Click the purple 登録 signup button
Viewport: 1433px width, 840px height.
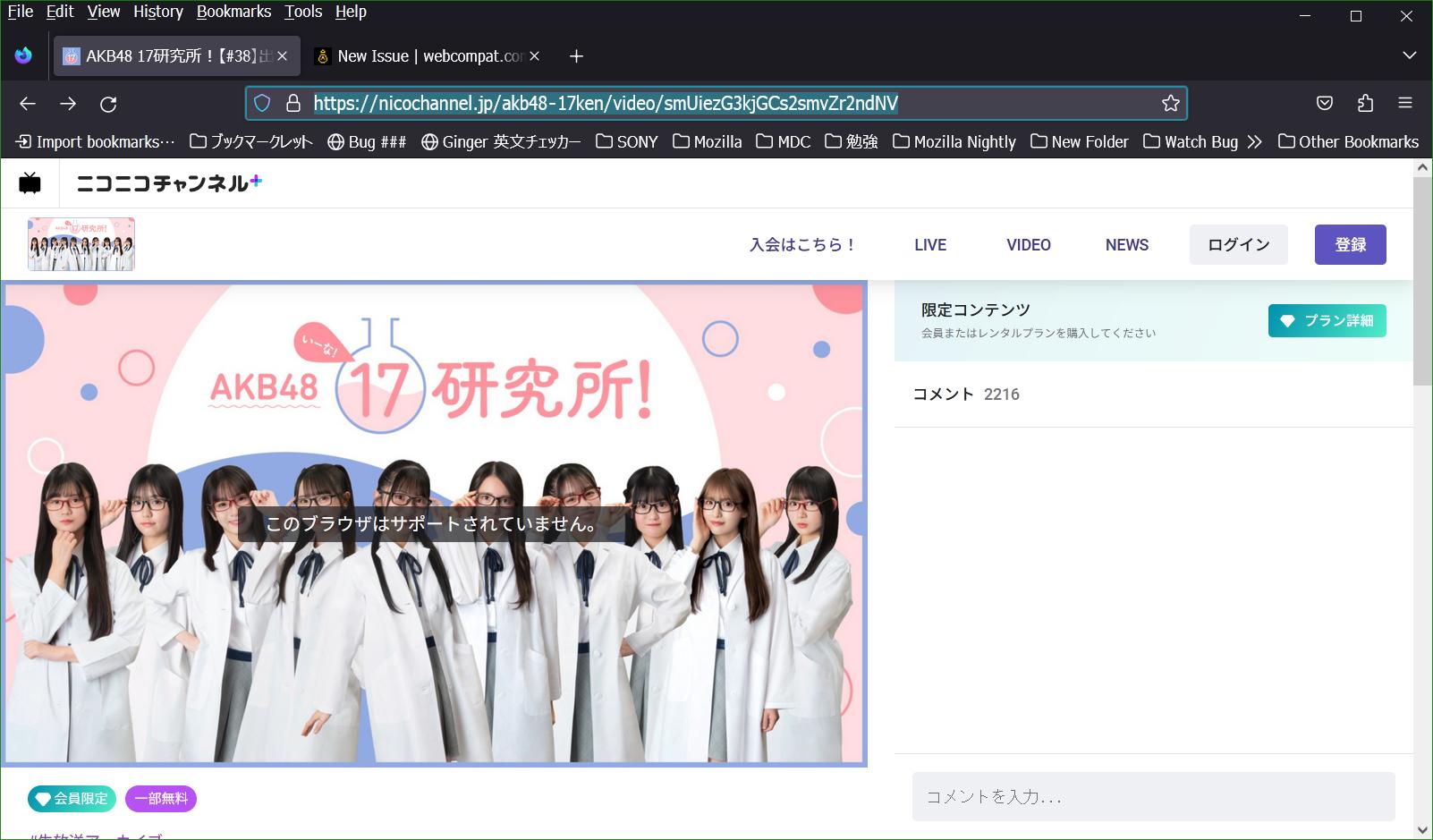[x=1351, y=244]
